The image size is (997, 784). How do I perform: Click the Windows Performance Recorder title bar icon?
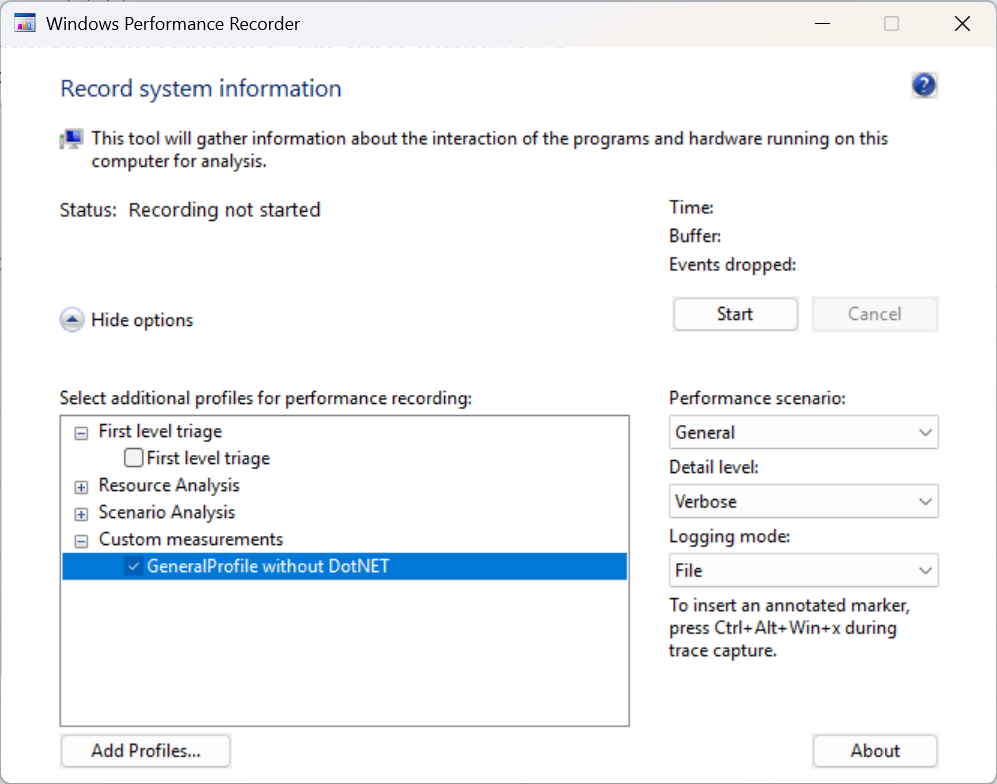pos(25,24)
